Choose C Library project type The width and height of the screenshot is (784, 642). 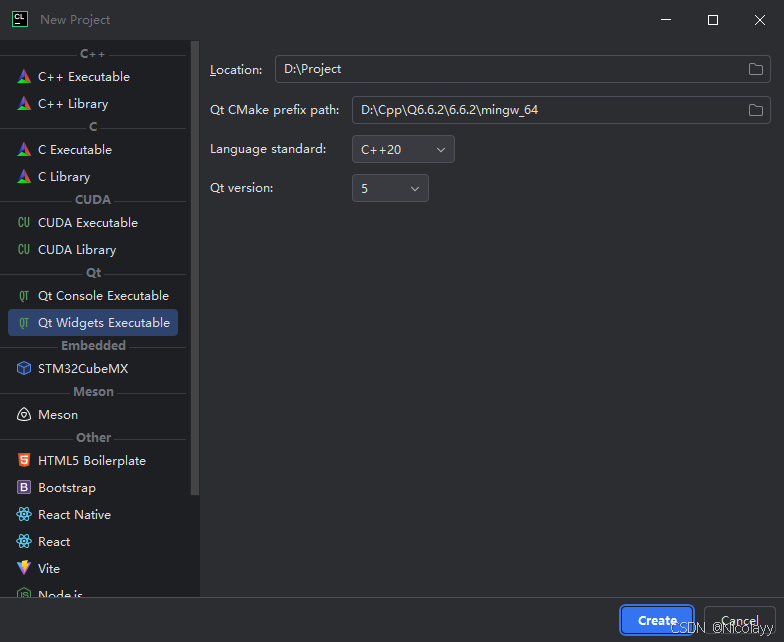click(93, 176)
